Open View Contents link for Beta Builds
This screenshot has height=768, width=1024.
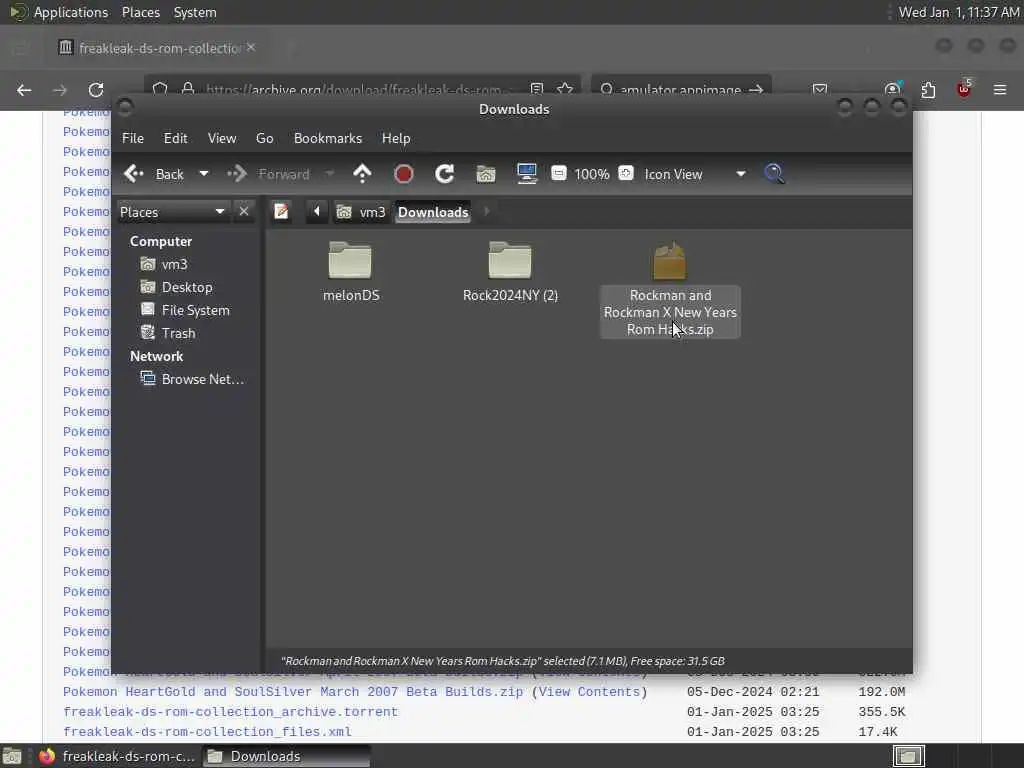[589, 692]
